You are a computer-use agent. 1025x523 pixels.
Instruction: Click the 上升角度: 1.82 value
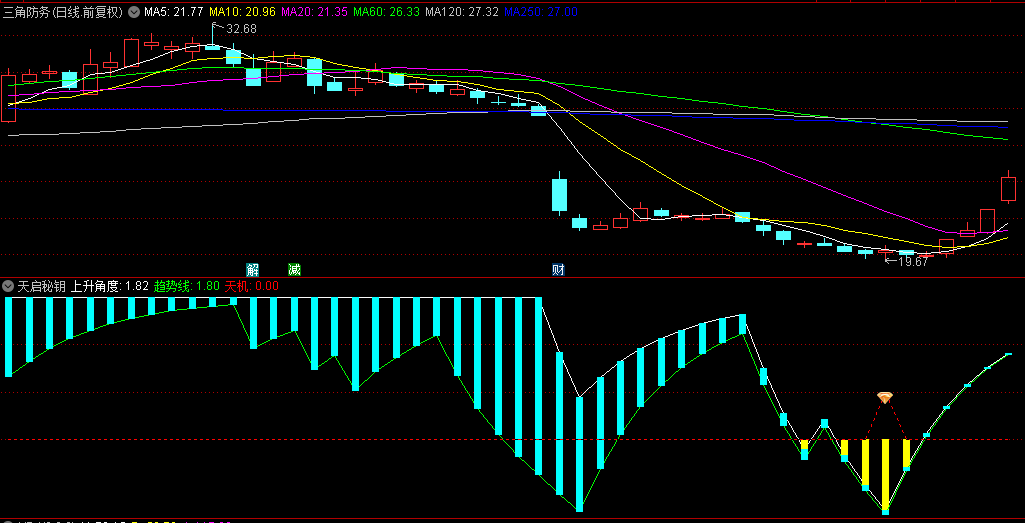110,286
